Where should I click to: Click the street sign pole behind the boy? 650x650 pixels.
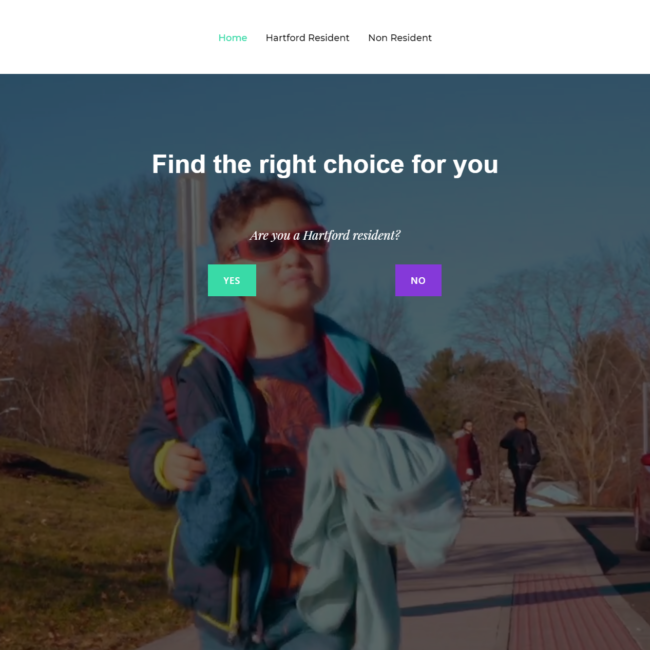191,249
